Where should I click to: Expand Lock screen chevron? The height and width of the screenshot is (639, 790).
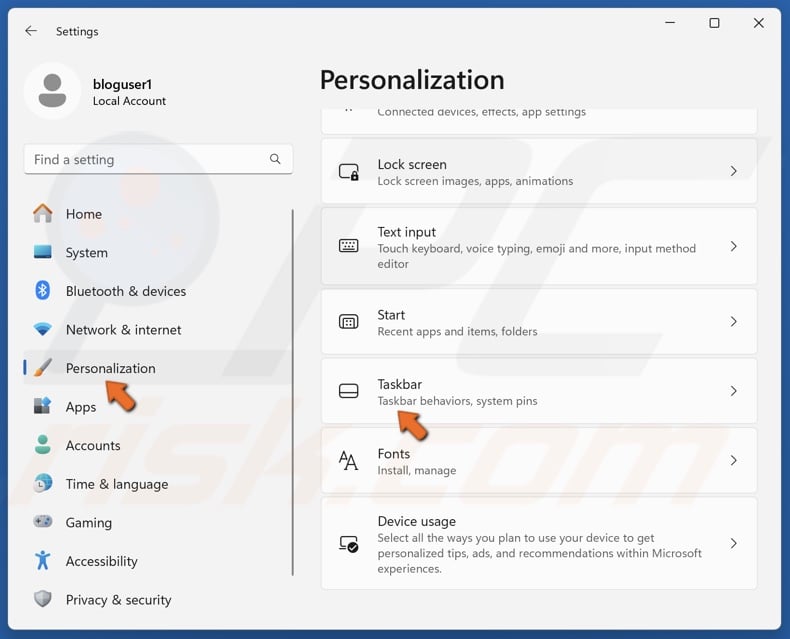tap(734, 171)
